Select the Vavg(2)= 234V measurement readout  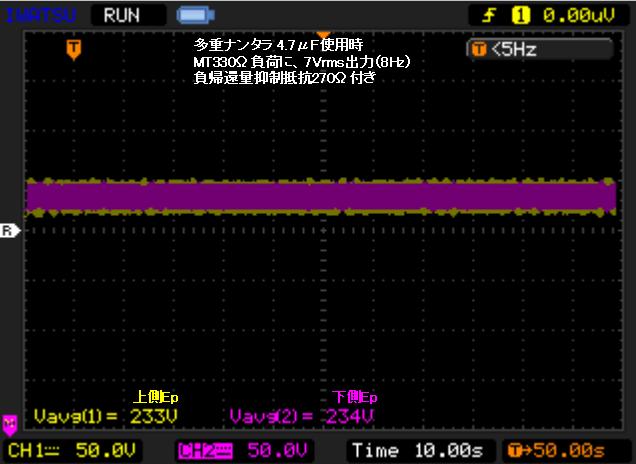click(x=302, y=415)
